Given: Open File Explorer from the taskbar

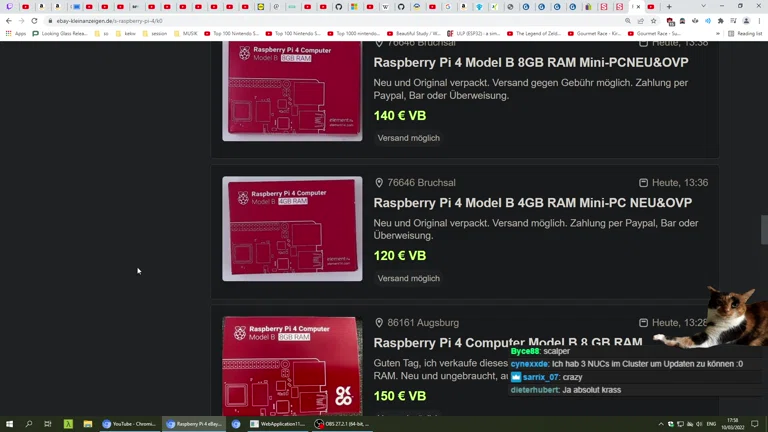Looking at the screenshot, I should (x=88, y=424).
